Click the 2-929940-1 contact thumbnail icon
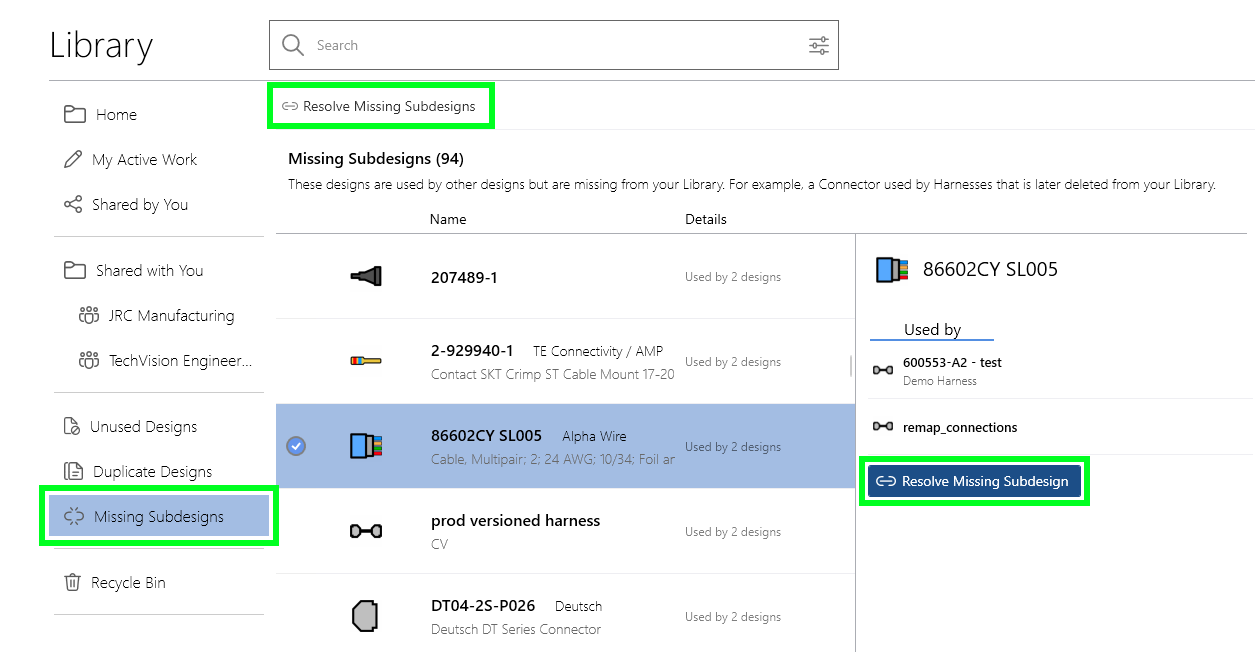Viewport: 1255px width, 652px height. click(x=366, y=361)
